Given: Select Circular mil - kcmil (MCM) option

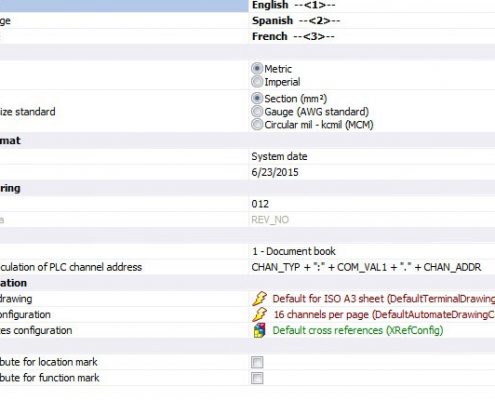Looking at the screenshot, I should (x=257, y=124).
